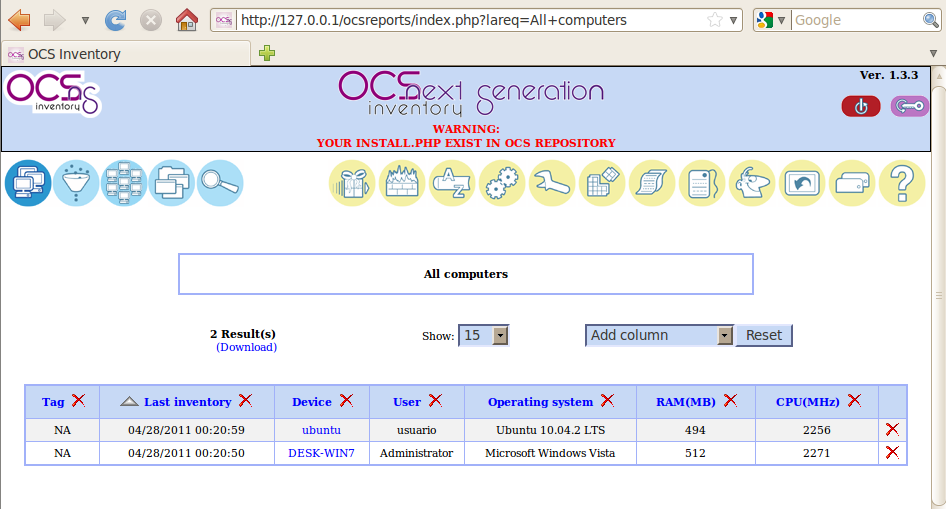The width and height of the screenshot is (946, 509).
Task: Sort by Device column header
Action: click(x=312, y=402)
